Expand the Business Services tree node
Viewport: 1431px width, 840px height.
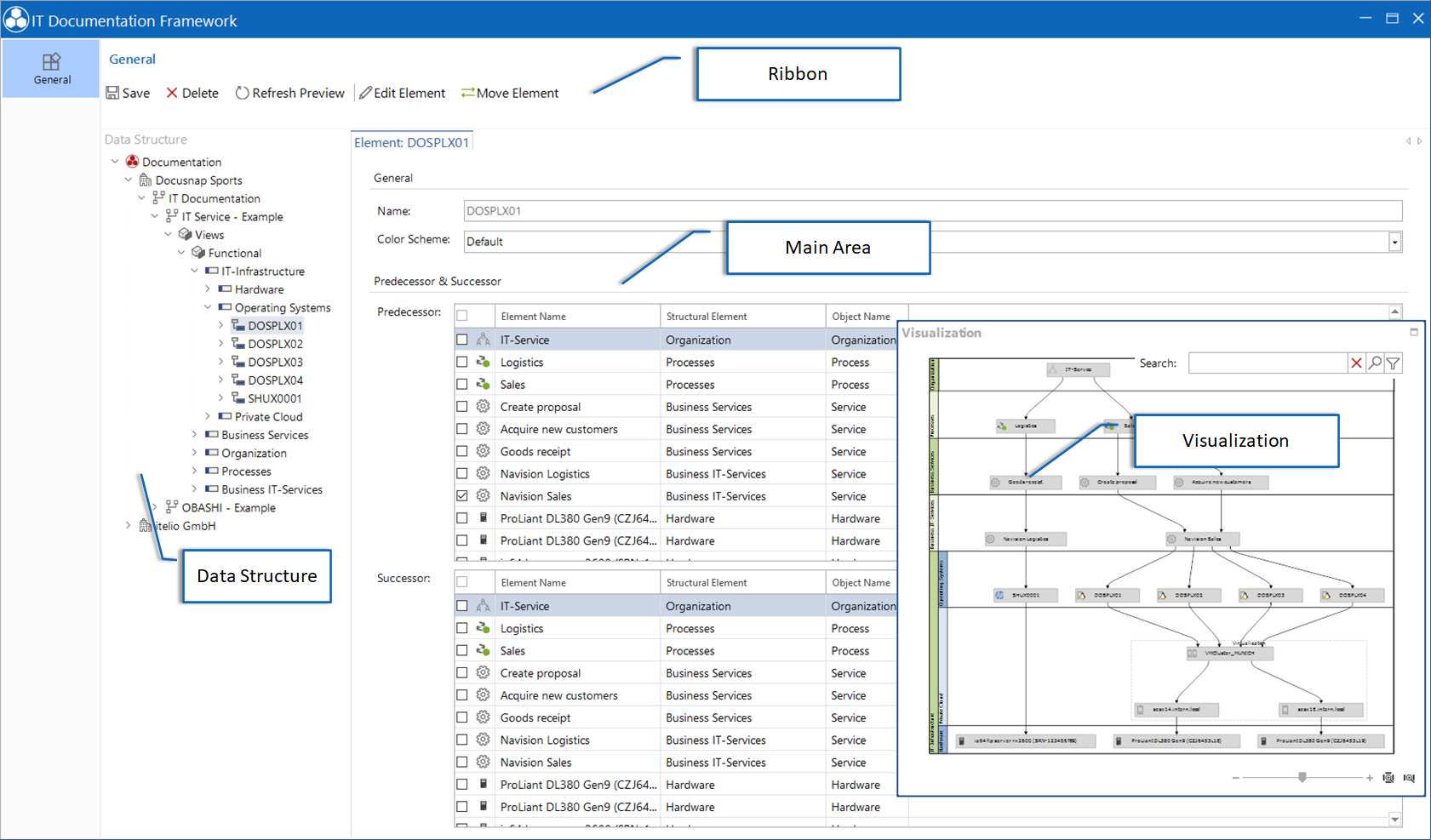click(195, 435)
